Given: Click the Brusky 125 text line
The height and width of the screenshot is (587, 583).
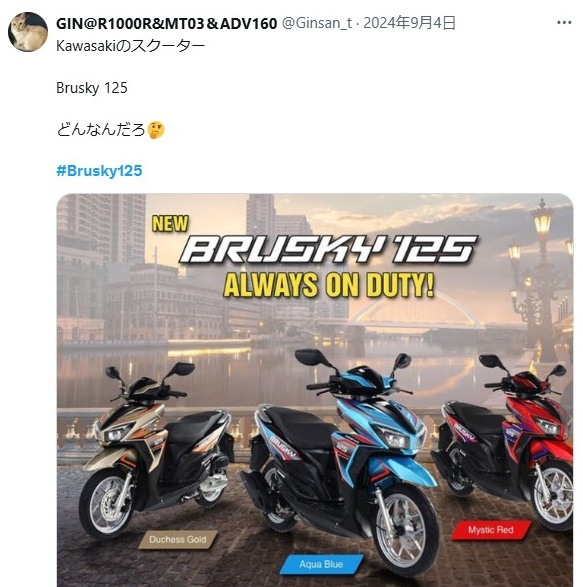Looking at the screenshot, I should click(x=92, y=88).
